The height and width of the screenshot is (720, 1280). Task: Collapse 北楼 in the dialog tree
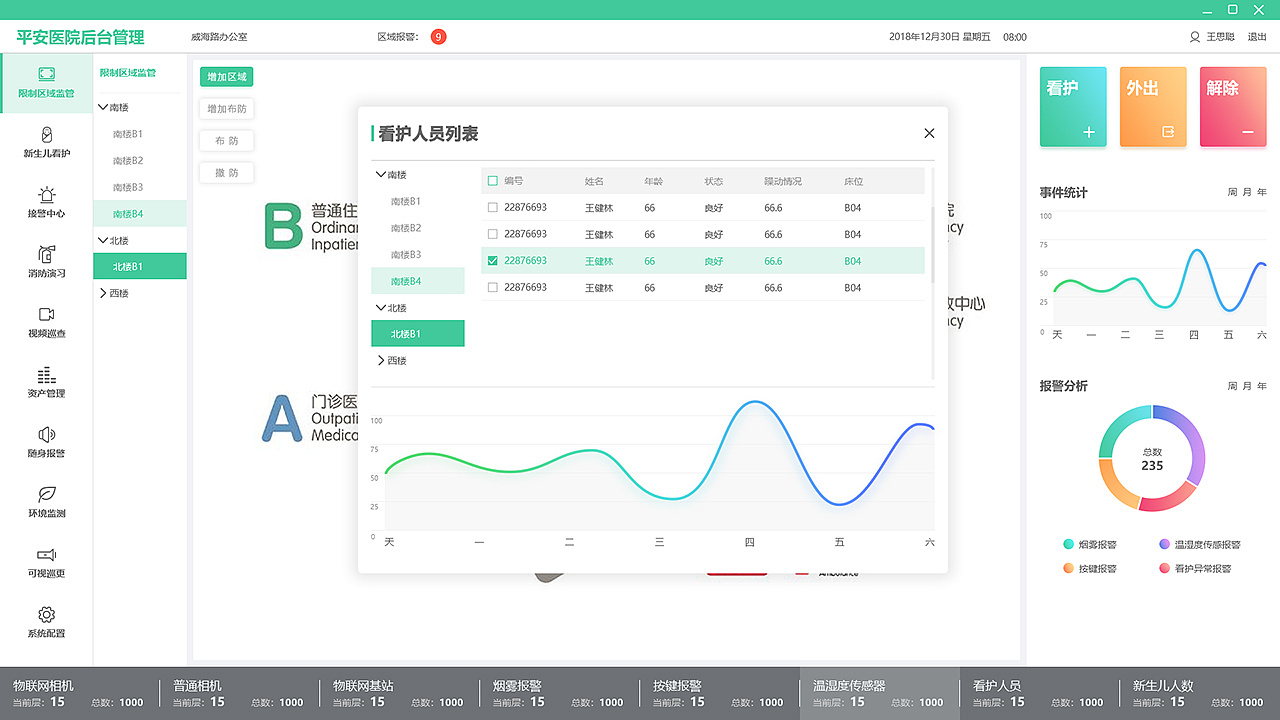(381, 308)
